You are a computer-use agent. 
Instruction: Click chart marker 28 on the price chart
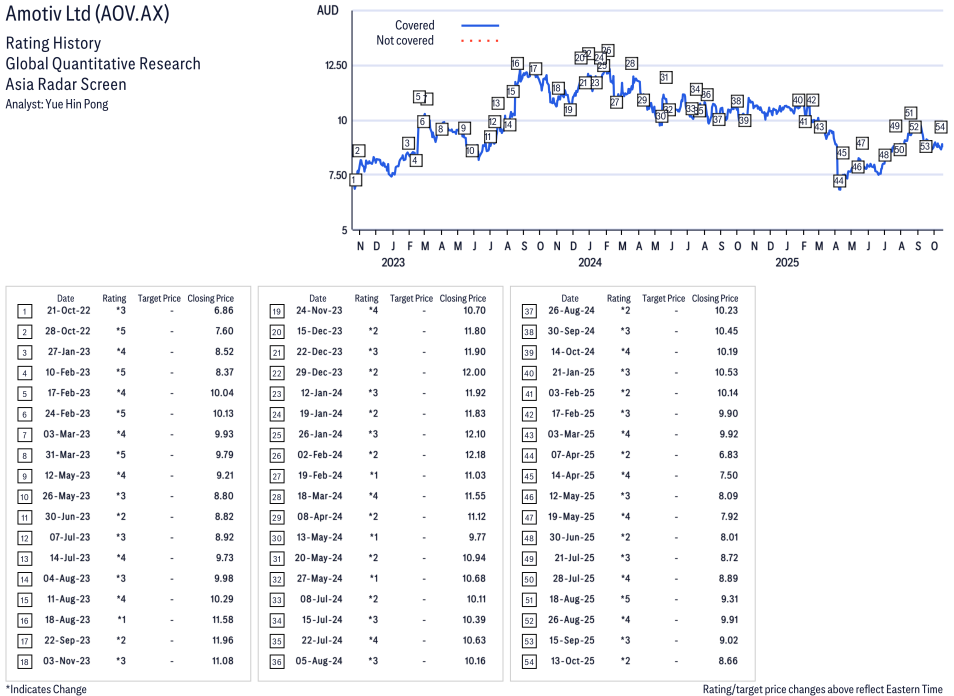(631, 64)
